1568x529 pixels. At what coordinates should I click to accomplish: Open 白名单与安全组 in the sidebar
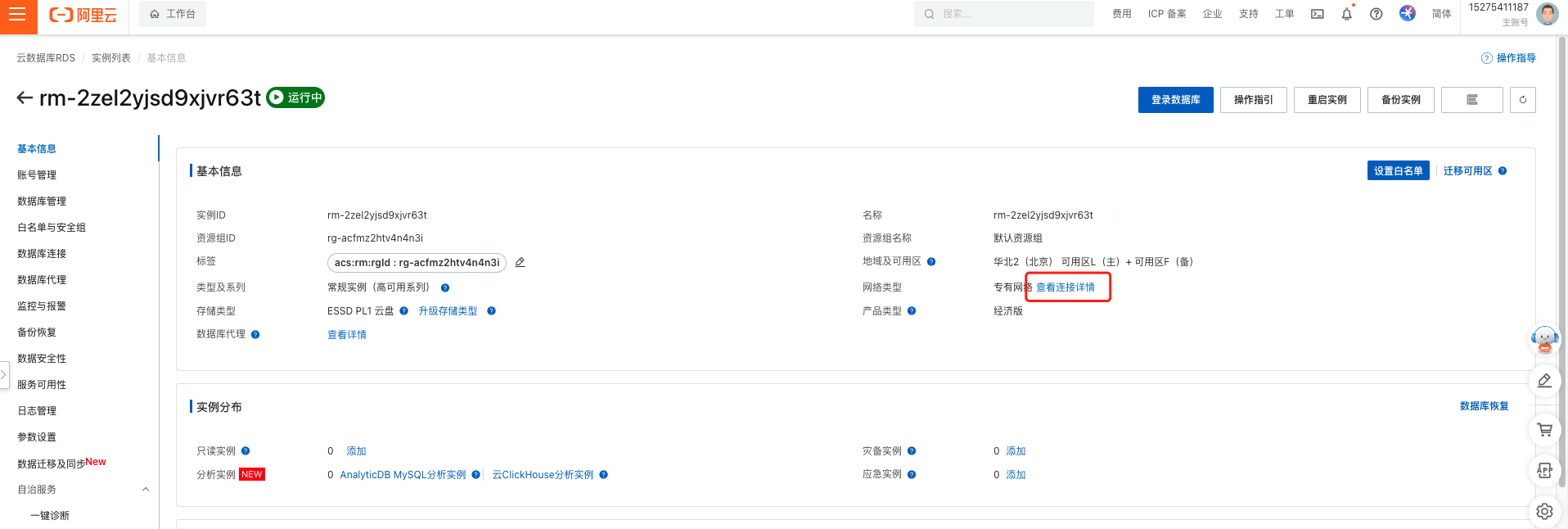pos(52,228)
